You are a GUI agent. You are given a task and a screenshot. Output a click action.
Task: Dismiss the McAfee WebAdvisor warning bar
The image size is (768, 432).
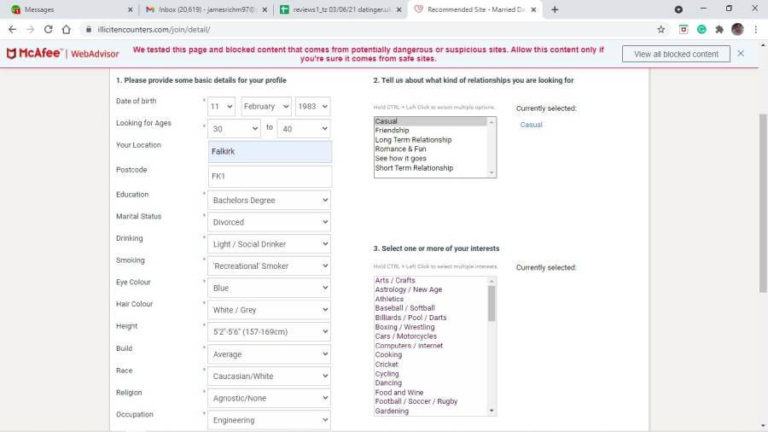(741, 53)
